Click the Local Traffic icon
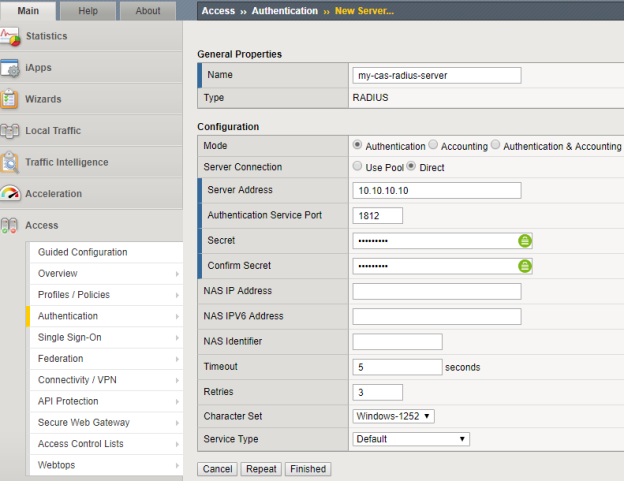The width and height of the screenshot is (624, 481). pyautogui.click(x=11, y=131)
